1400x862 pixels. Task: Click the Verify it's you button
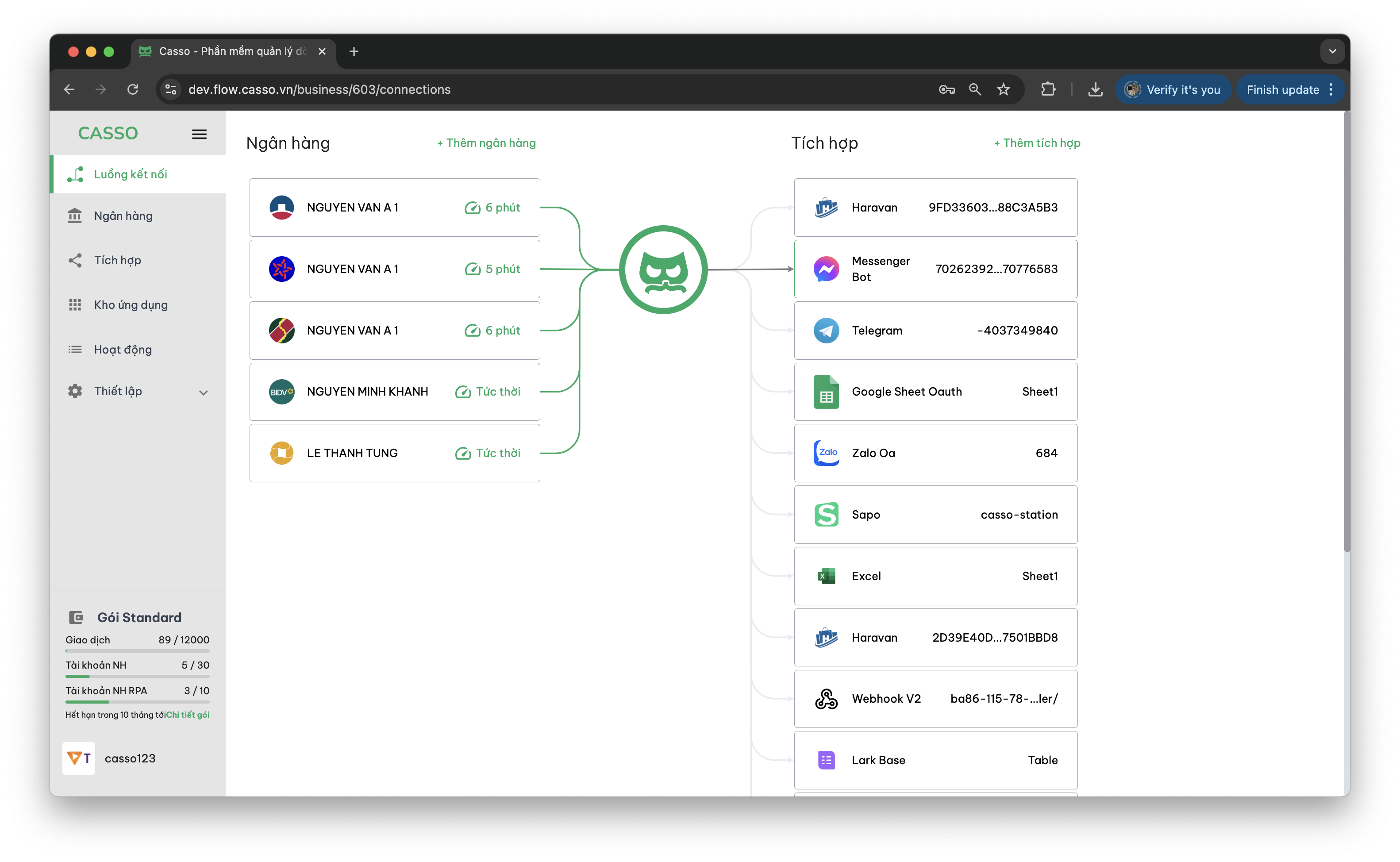click(1173, 89)
